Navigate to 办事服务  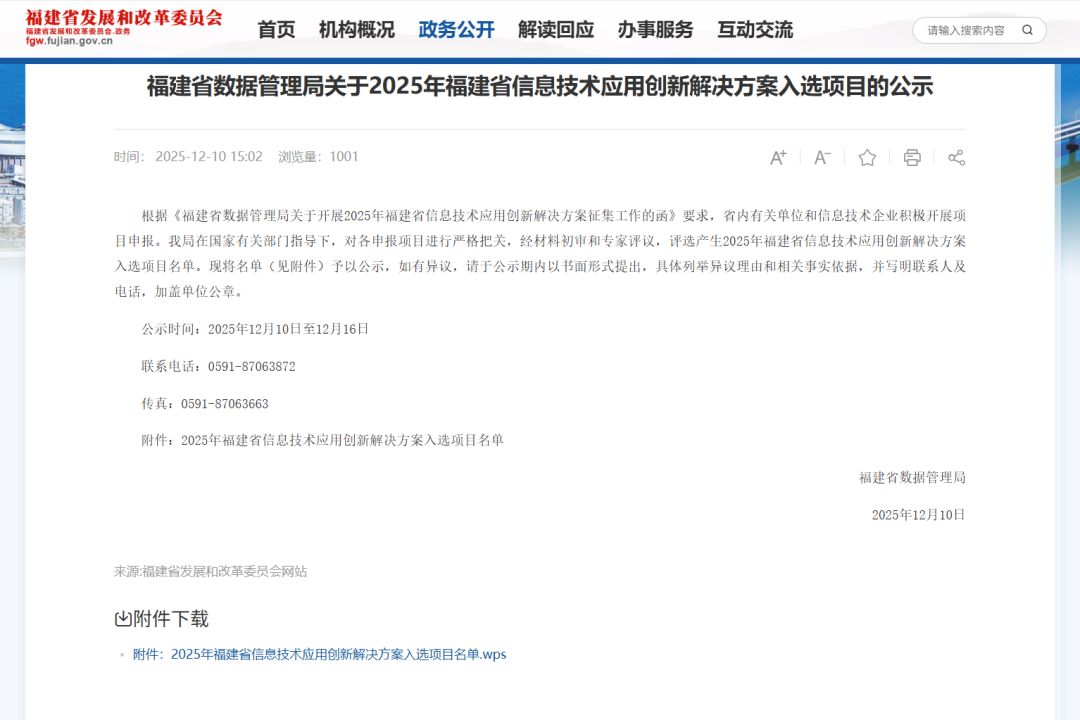pos(655,30)
